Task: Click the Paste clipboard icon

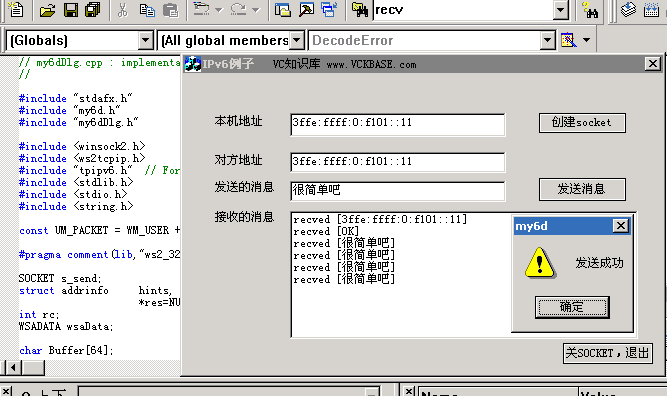Action: (171, 9)
